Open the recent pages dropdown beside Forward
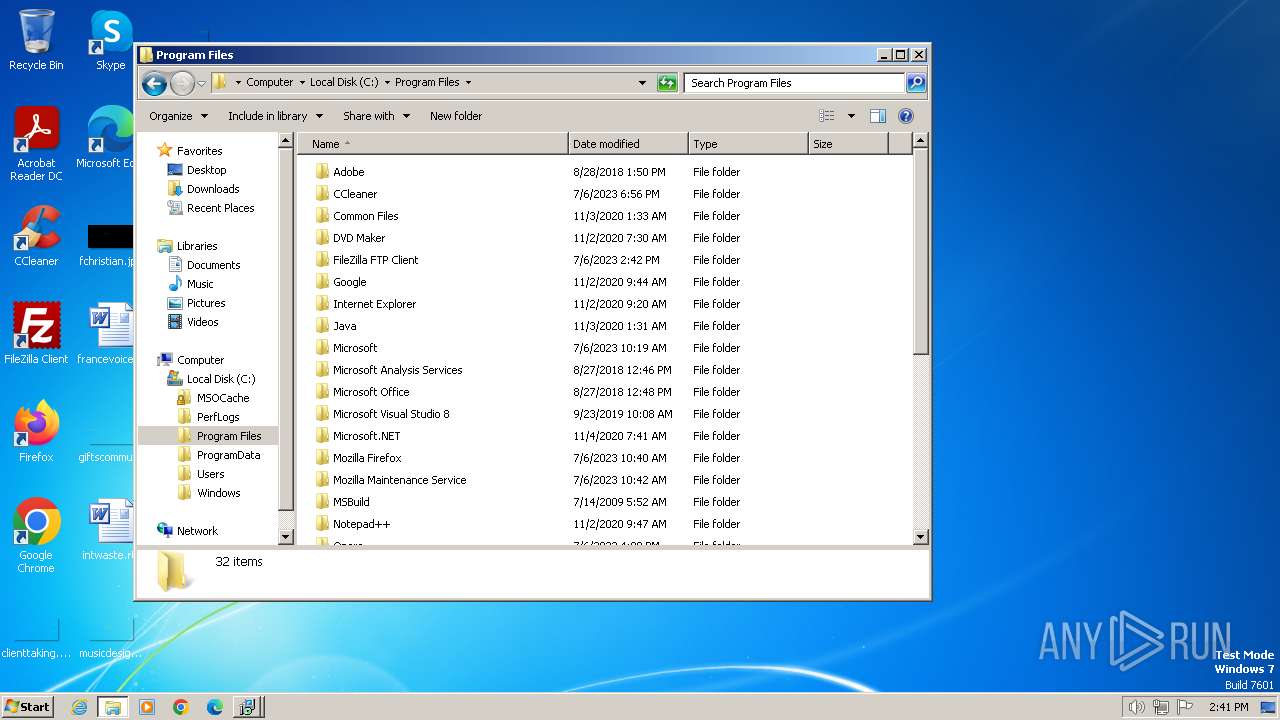 pyautogui.click(x=201, y=83)
